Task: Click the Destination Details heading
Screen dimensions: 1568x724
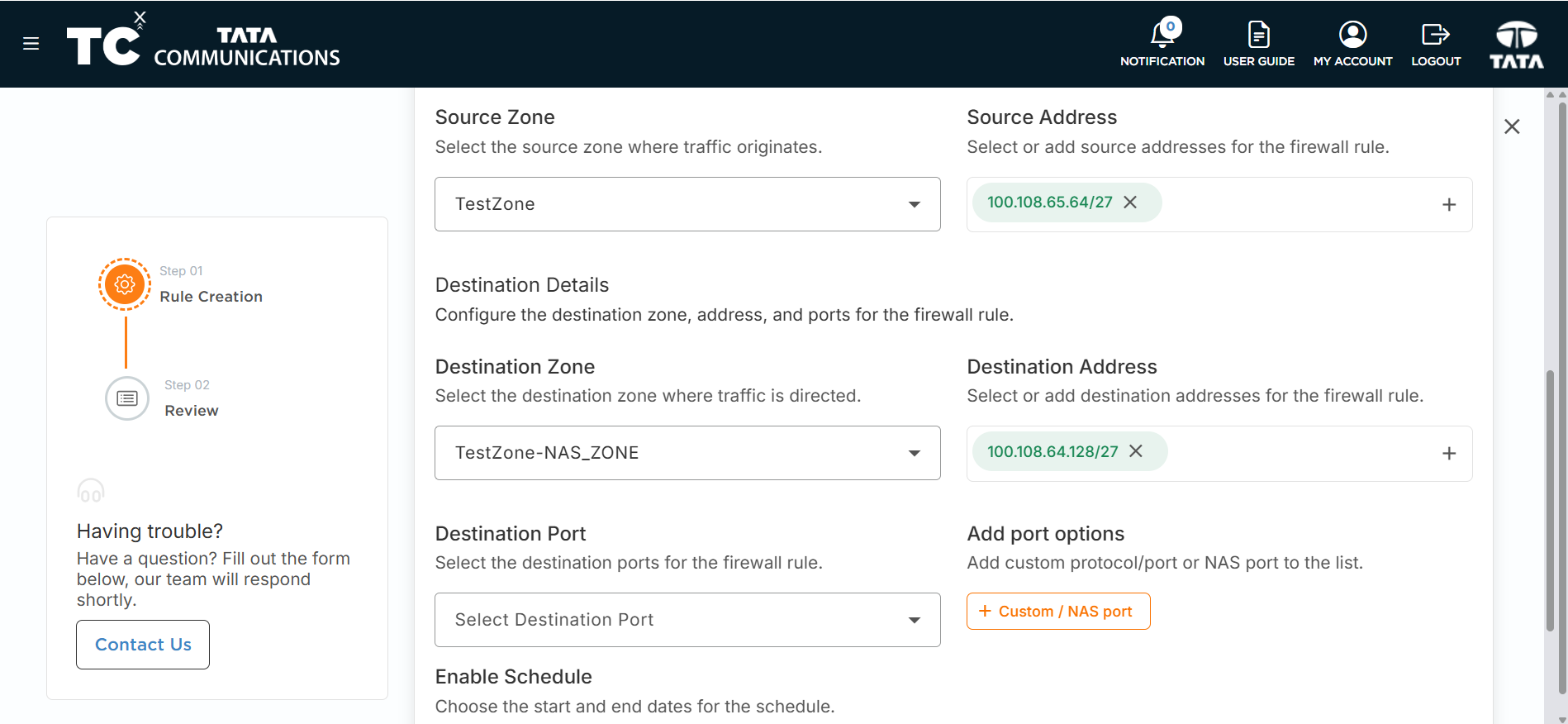Action: coord(522,285)
